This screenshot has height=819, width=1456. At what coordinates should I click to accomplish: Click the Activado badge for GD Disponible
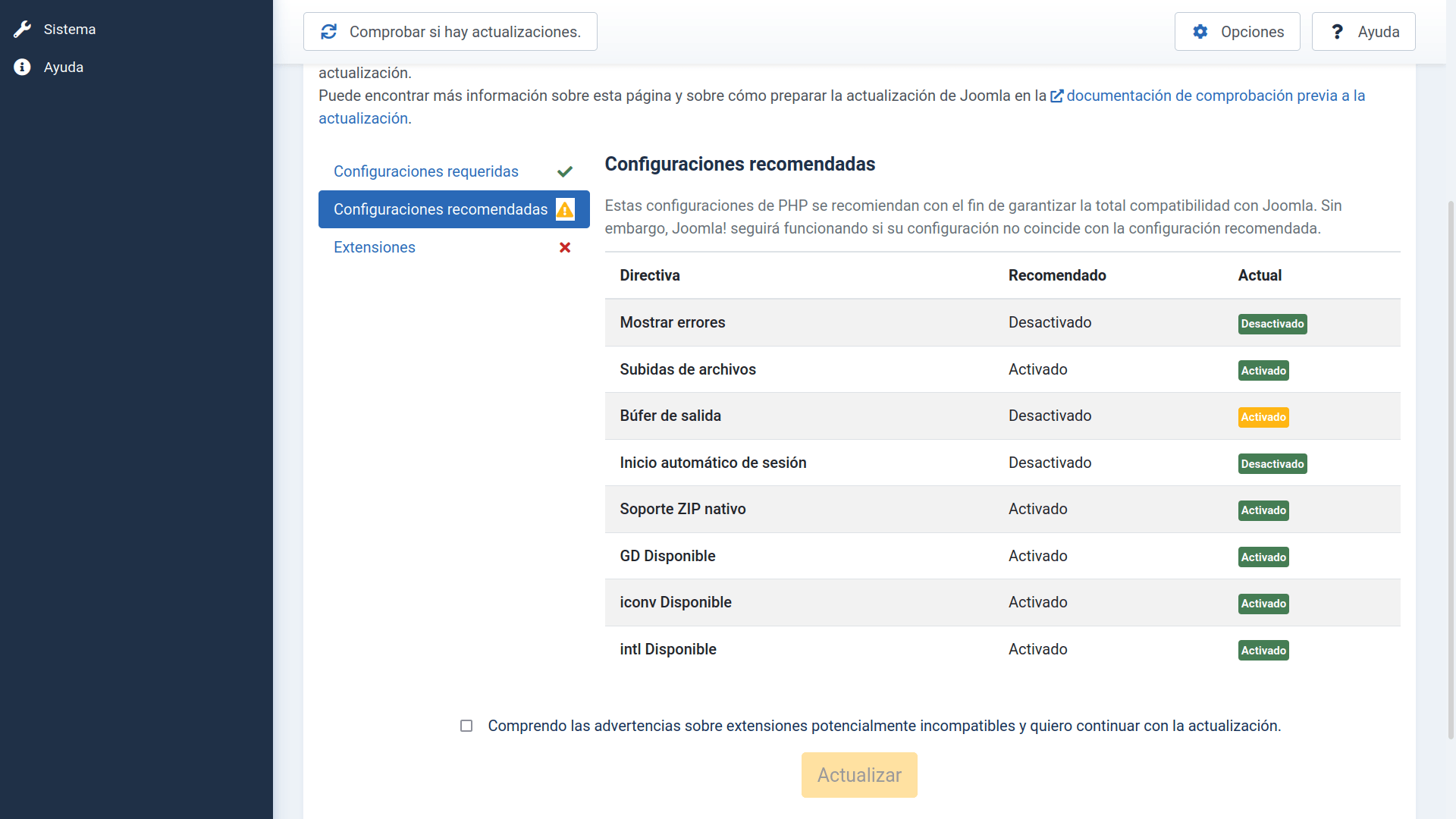1263,557
